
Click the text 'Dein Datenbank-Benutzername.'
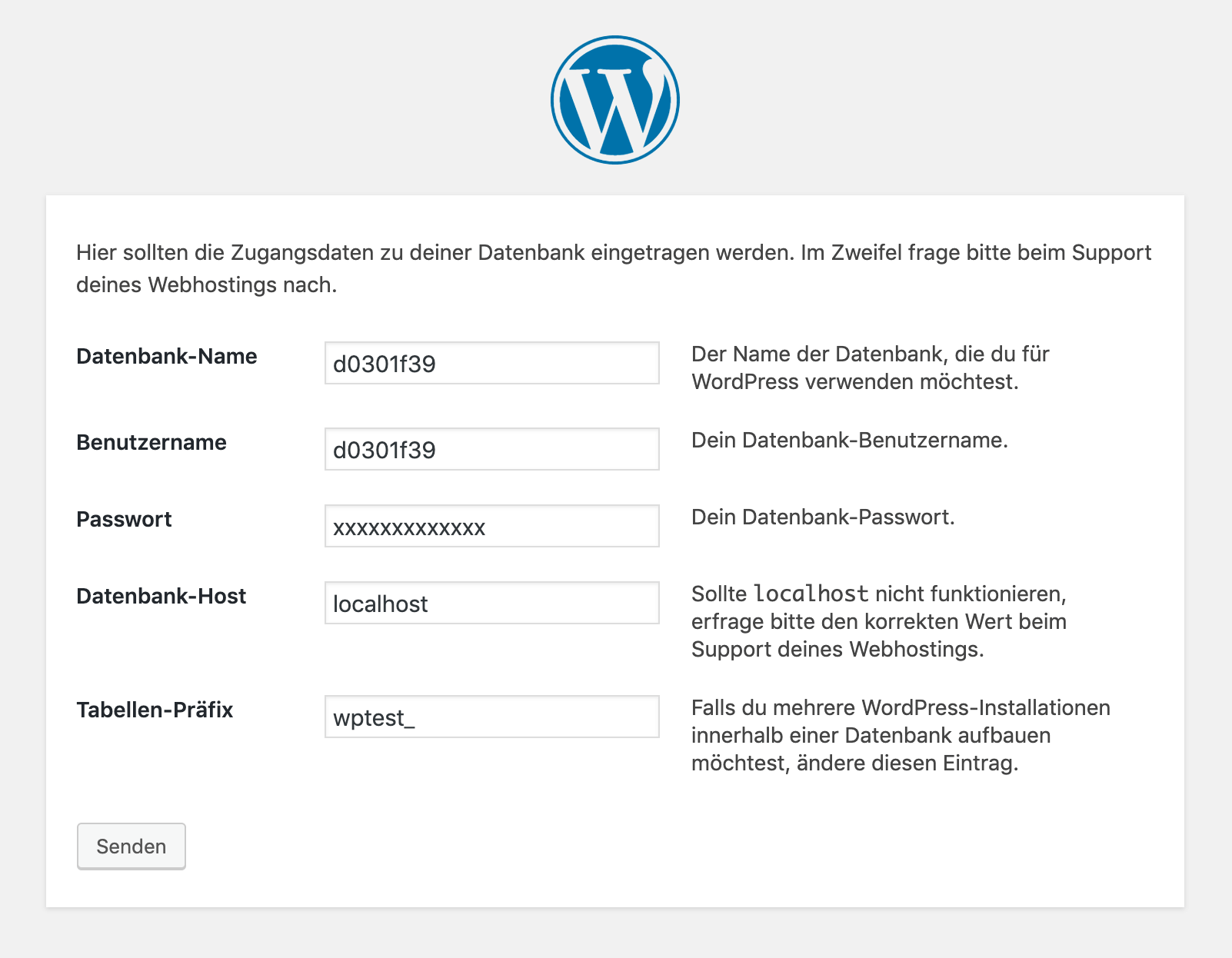tap(850, 441)
